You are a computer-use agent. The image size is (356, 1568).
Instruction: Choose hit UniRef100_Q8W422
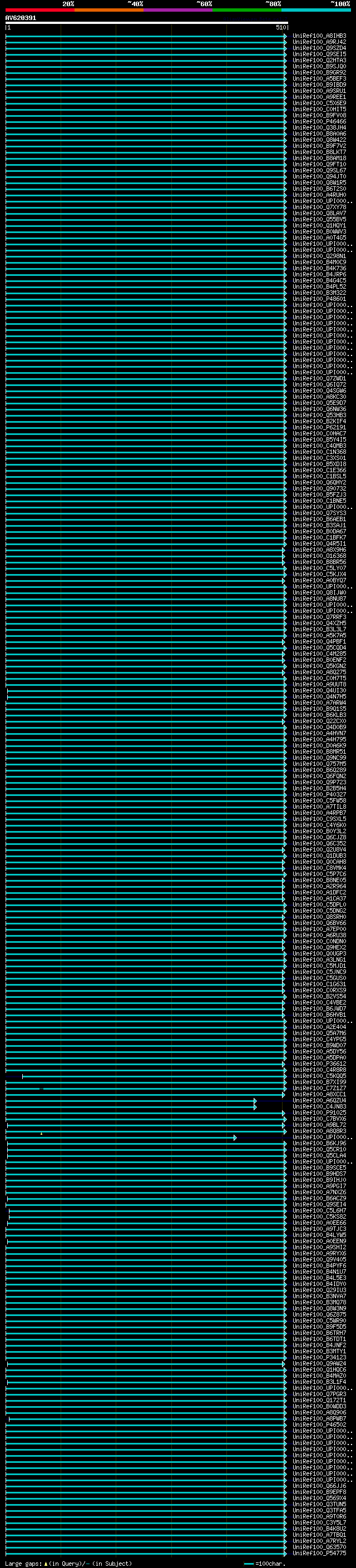pos(319,140)
